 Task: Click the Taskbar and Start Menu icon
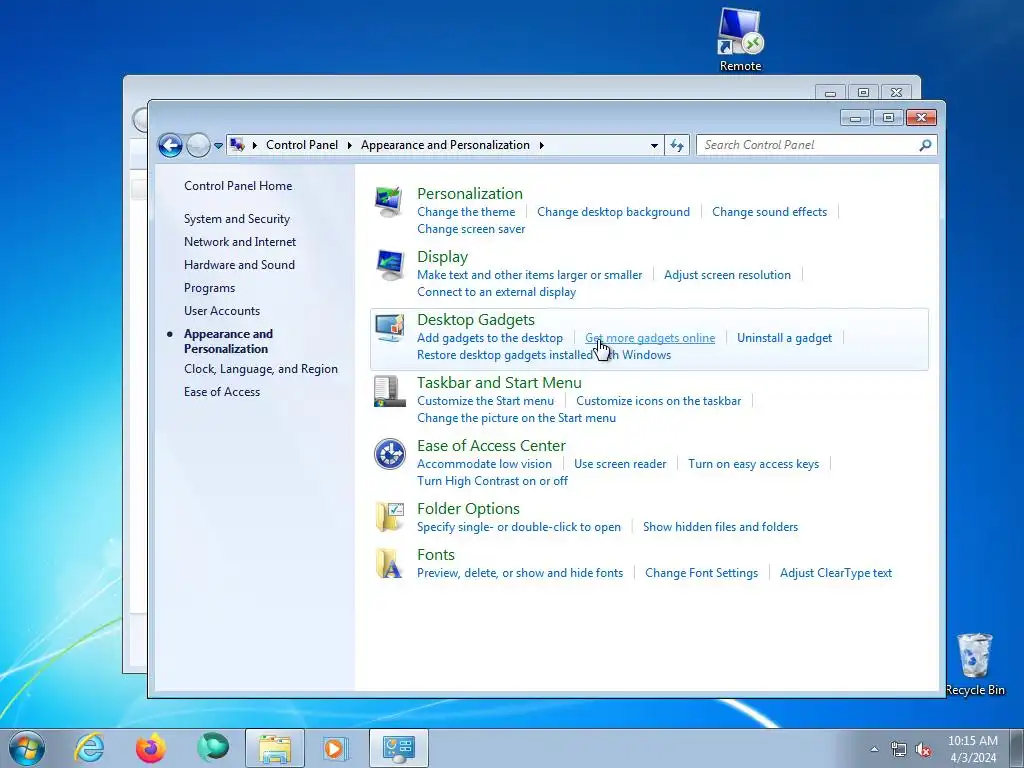pos(390,391)
